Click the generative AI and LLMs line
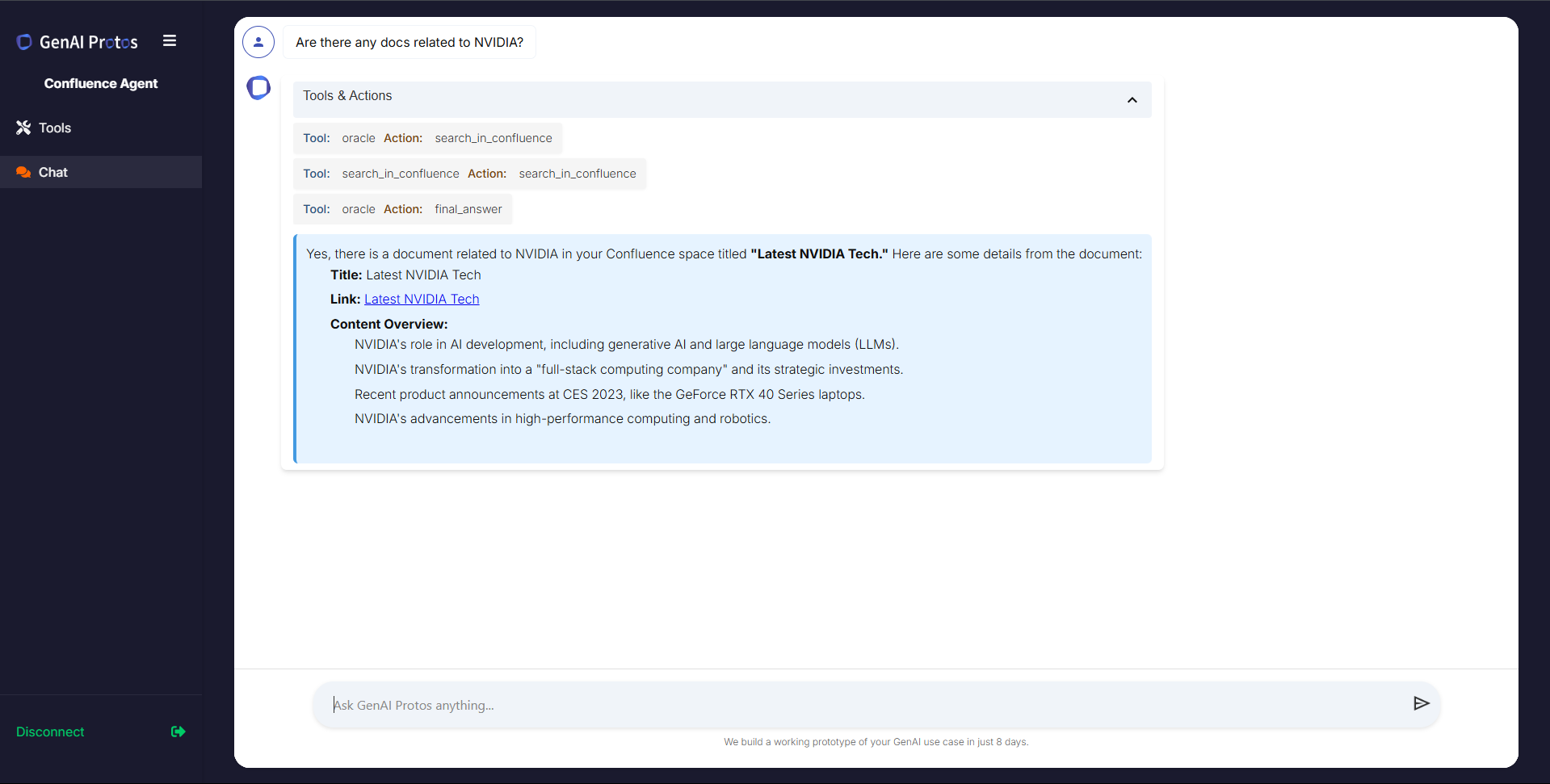The width and height of the screenshot is (1550, 784). [627, 344]
